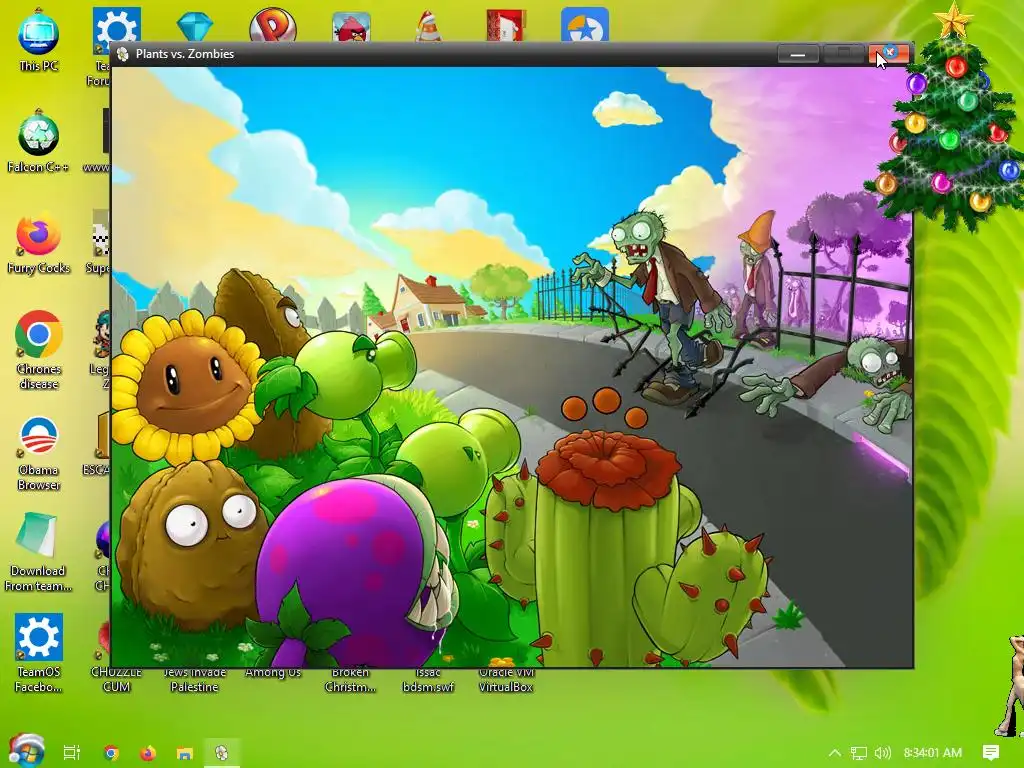Screen dimensions: 1024x768
Task: Open the network tray icon
Action: (859, 753)
